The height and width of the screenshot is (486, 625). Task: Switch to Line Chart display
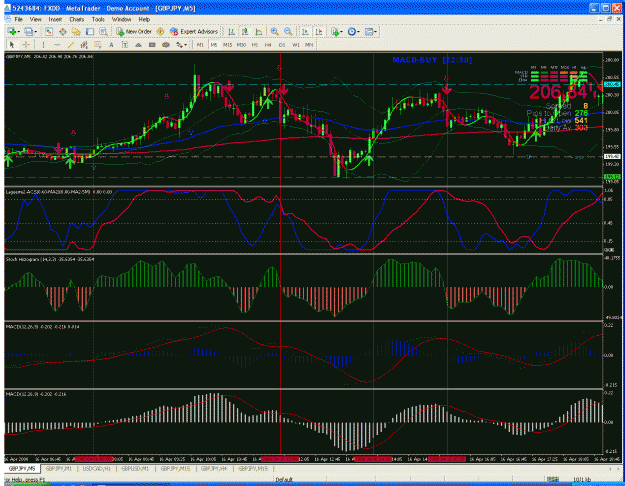259,32
